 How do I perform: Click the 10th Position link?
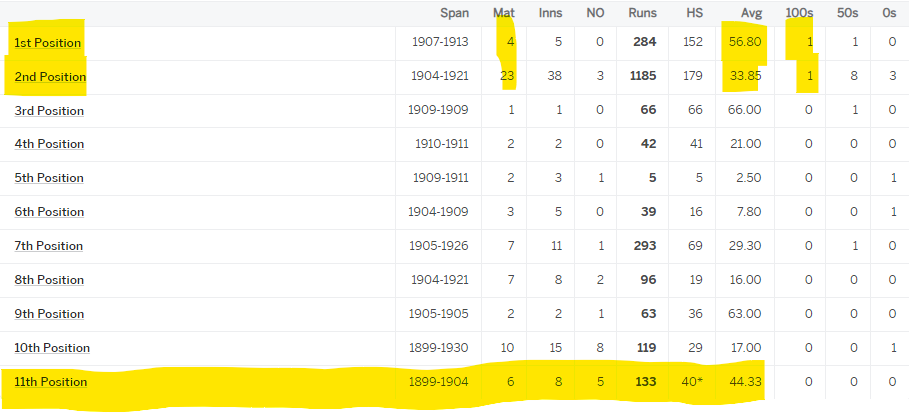coord(52,348)
